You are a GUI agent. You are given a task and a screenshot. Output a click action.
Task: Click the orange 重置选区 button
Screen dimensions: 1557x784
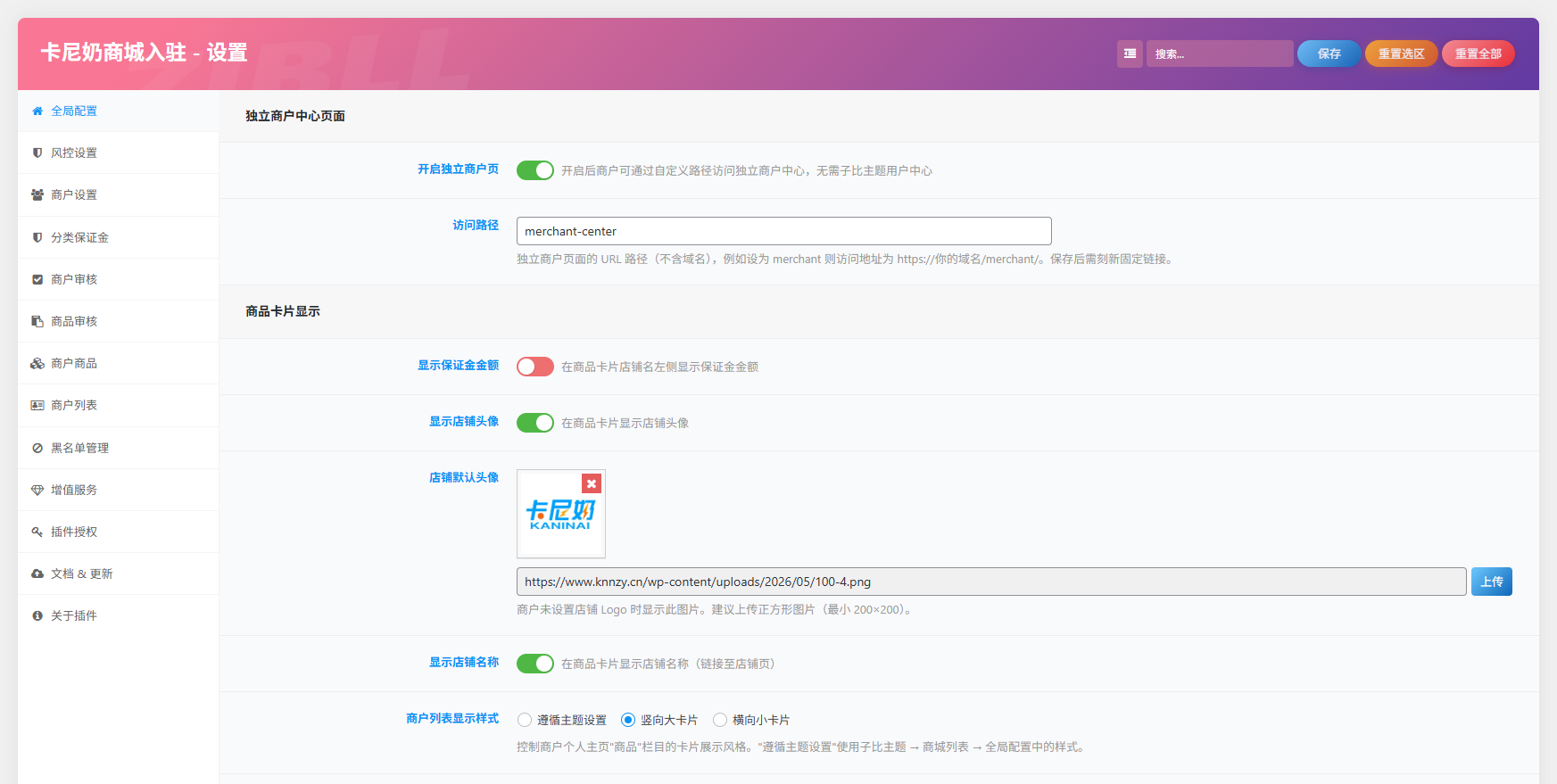coord(1401,54)
